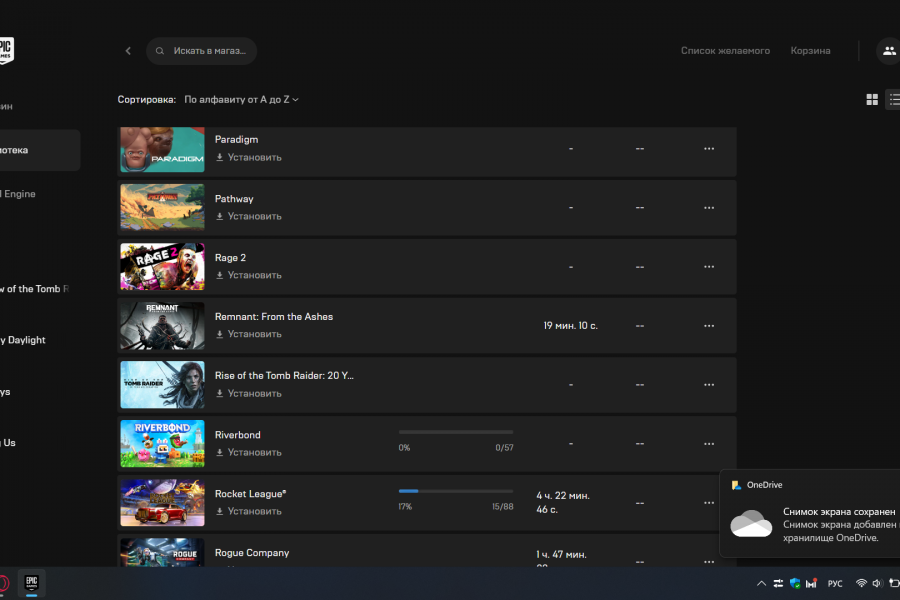This screenshot has height=600, width=900.
Task: Open more options for Pathway
Action: point(709,208)
